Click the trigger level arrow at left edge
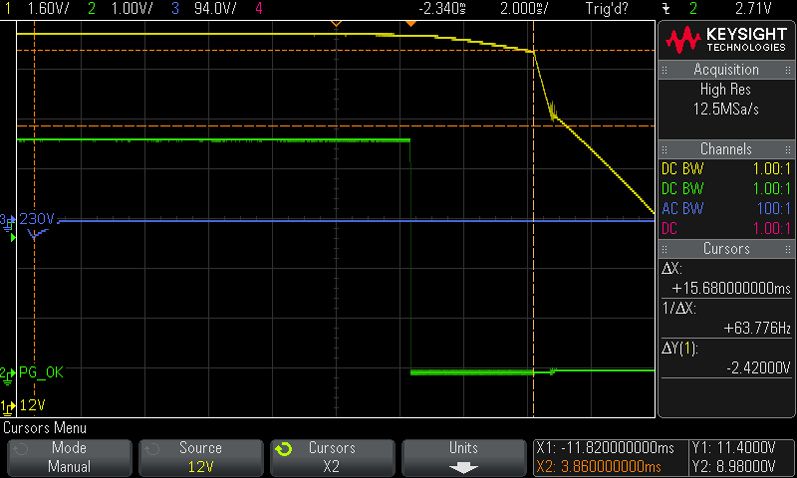 click(13, 237)
